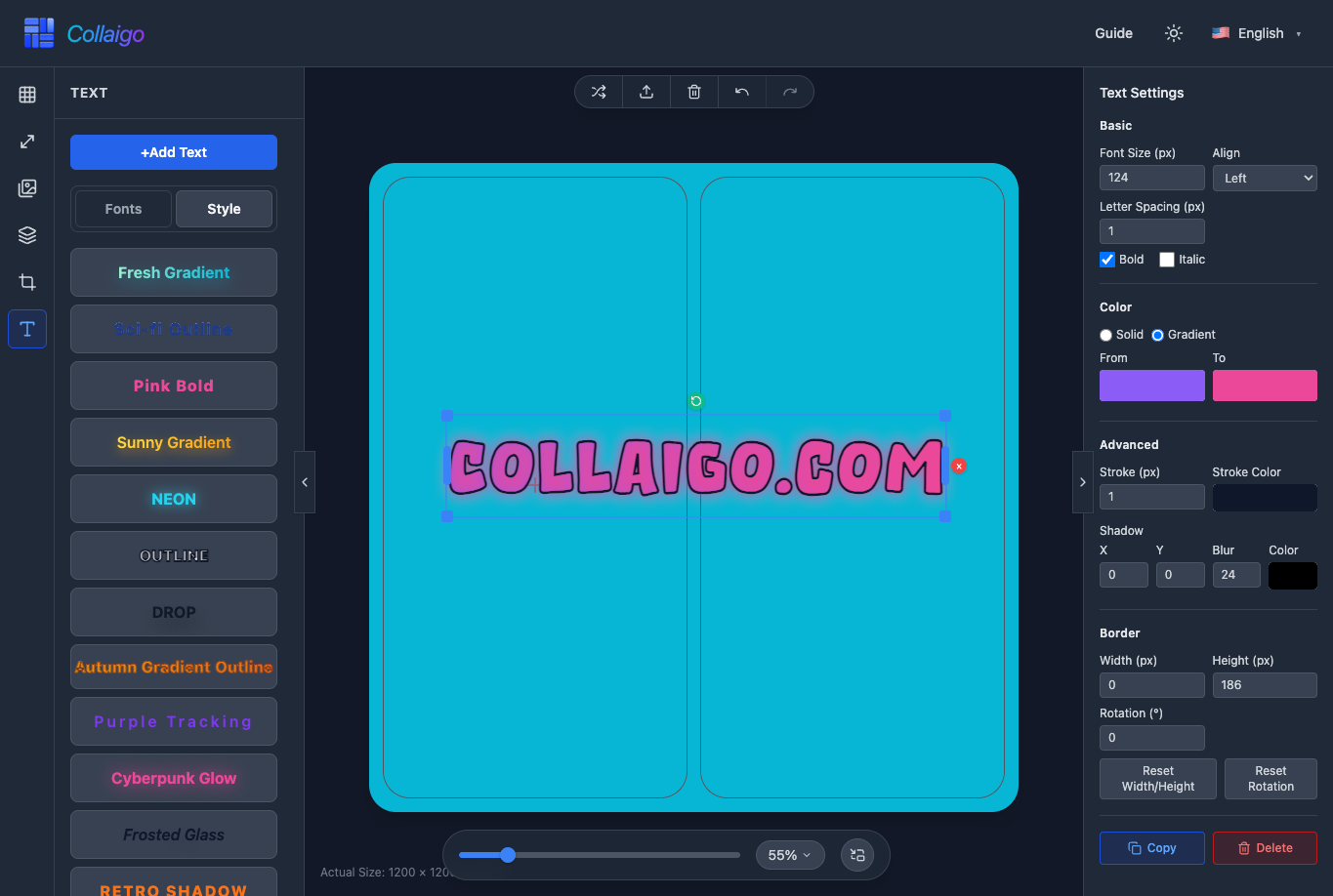The image size is (1333, 896).
Task: Switch to the Style tab
Action: (x=224, y=209)
